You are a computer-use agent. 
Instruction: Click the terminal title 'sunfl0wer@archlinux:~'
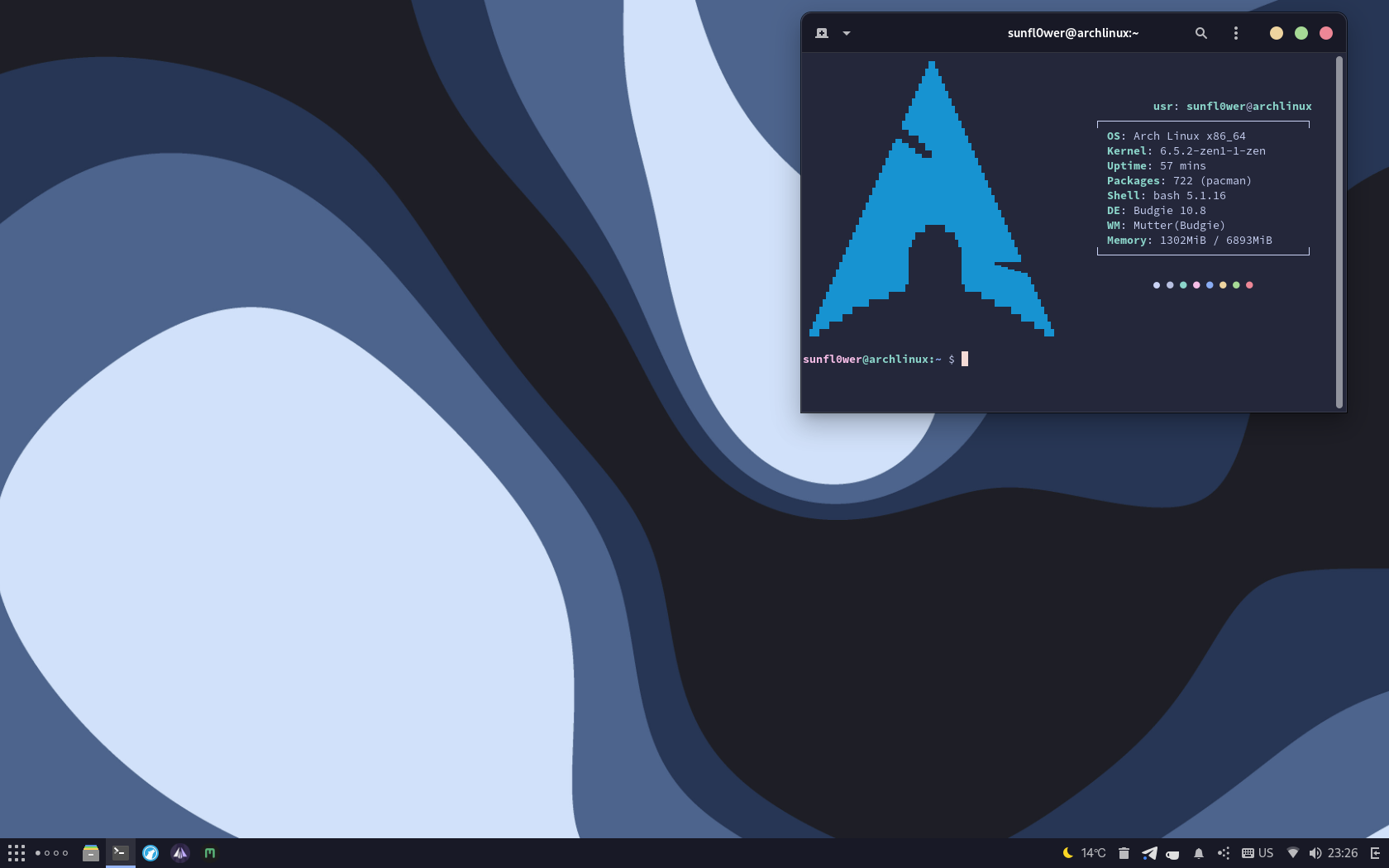[x=1073, y=33]
